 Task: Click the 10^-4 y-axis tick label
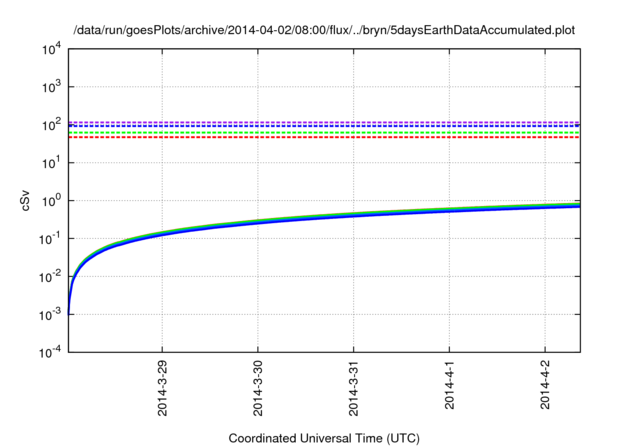click(50, 353)
